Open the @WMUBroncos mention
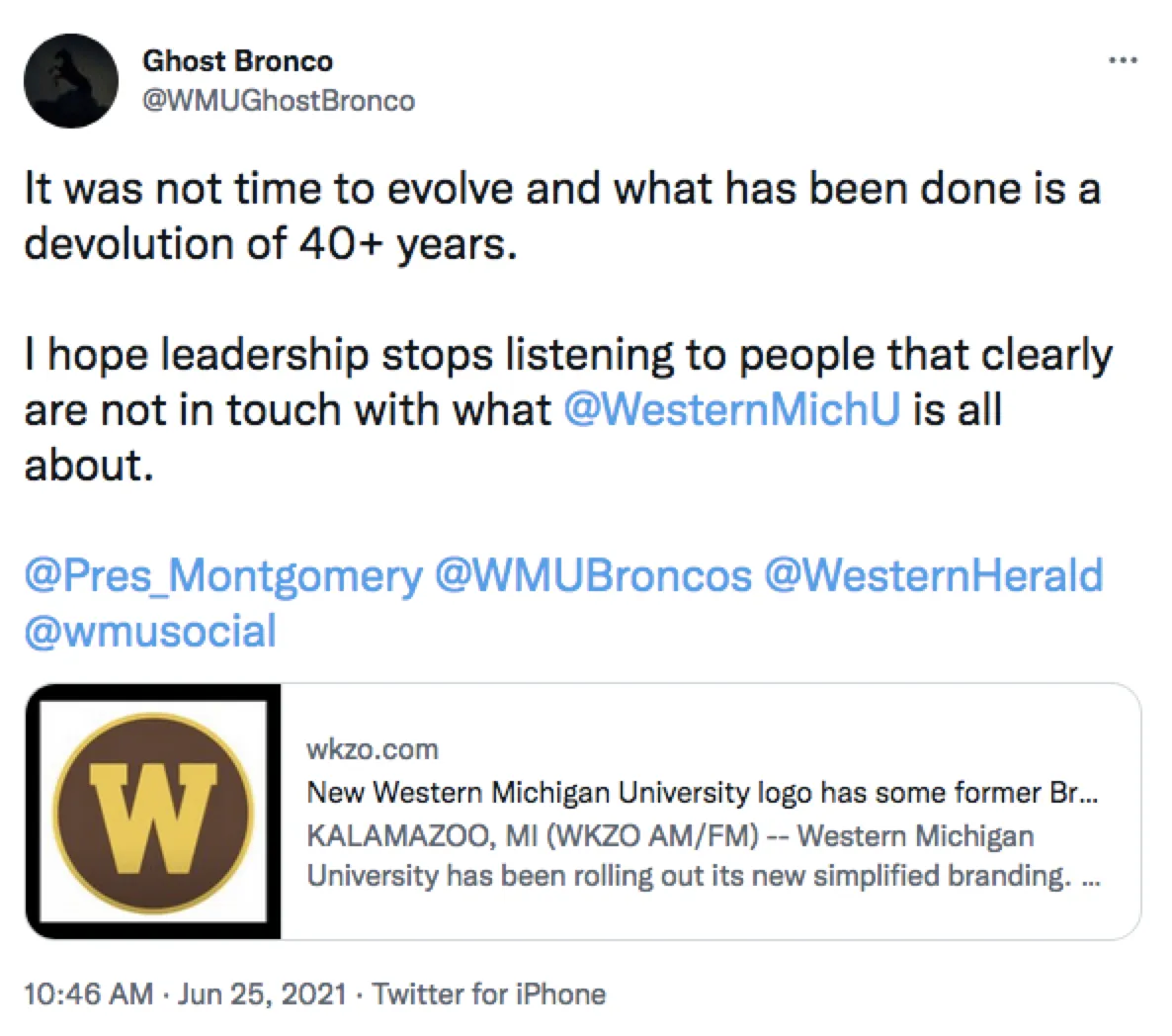The height and width of the screenshot is (1036, 1172). (x=593, y=576)
